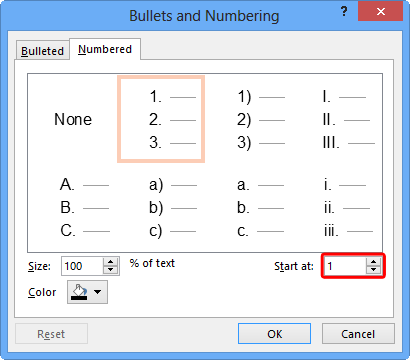Open Help with the question mark icon
The height and width of the screenshot is (360, 410).
[344, 12]
